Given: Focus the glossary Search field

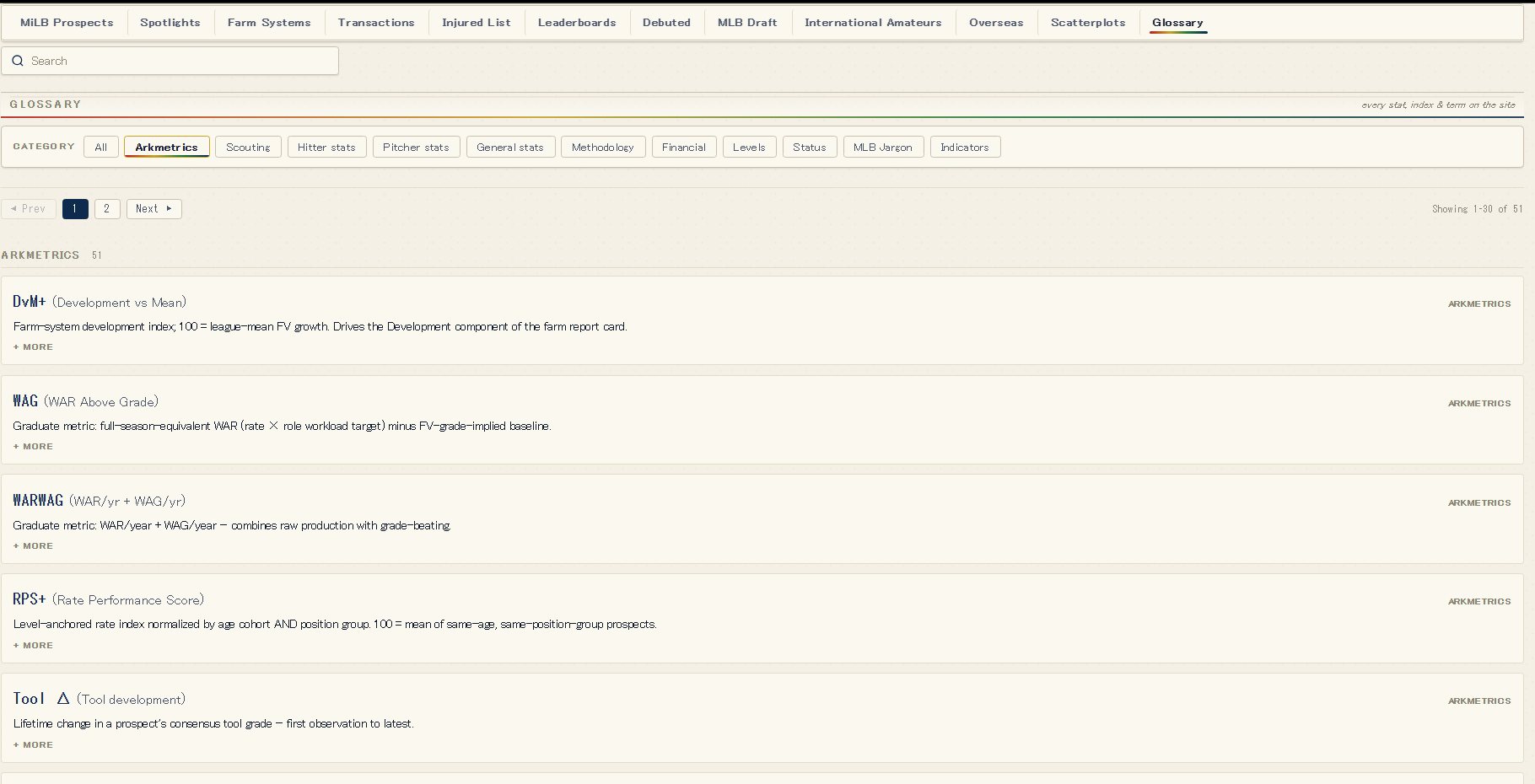Looking at the screenshot, I should [x=170, y=61].
